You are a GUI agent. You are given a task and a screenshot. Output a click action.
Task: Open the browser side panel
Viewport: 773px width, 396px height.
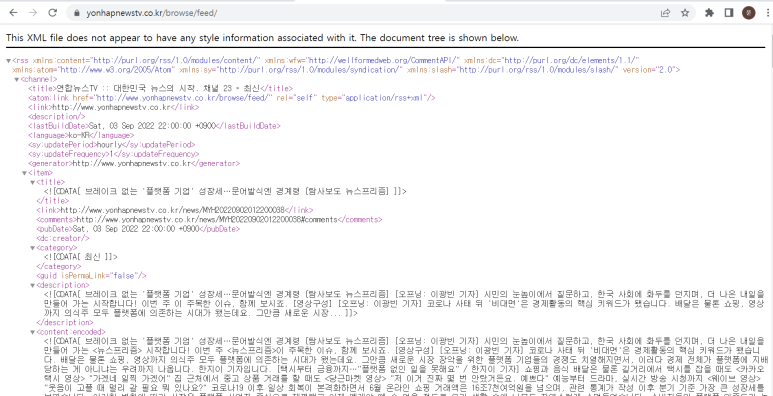[x=729, y=13]
